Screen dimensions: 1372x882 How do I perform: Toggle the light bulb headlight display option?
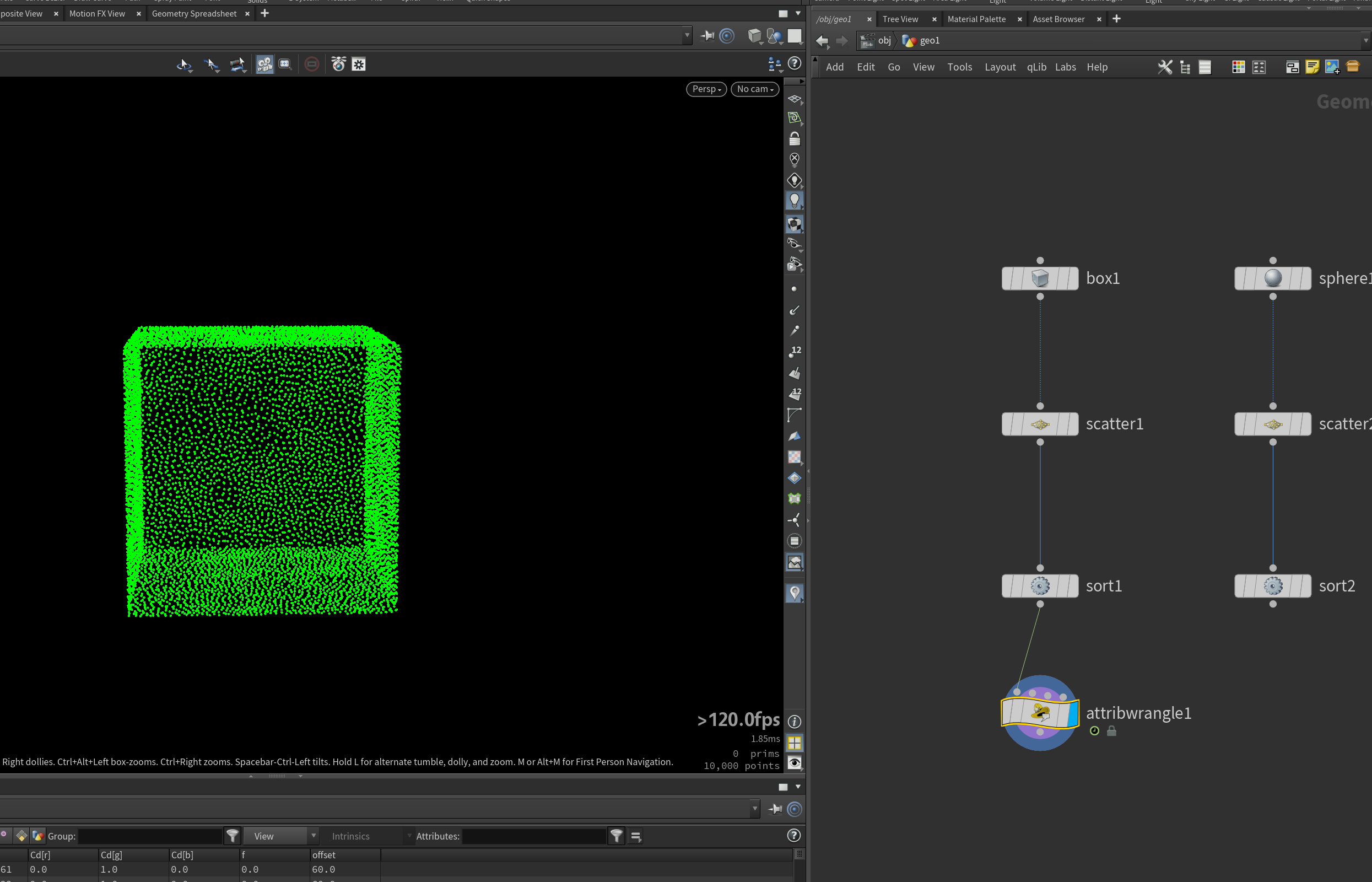pyautogui.click(x=795, y=201)
